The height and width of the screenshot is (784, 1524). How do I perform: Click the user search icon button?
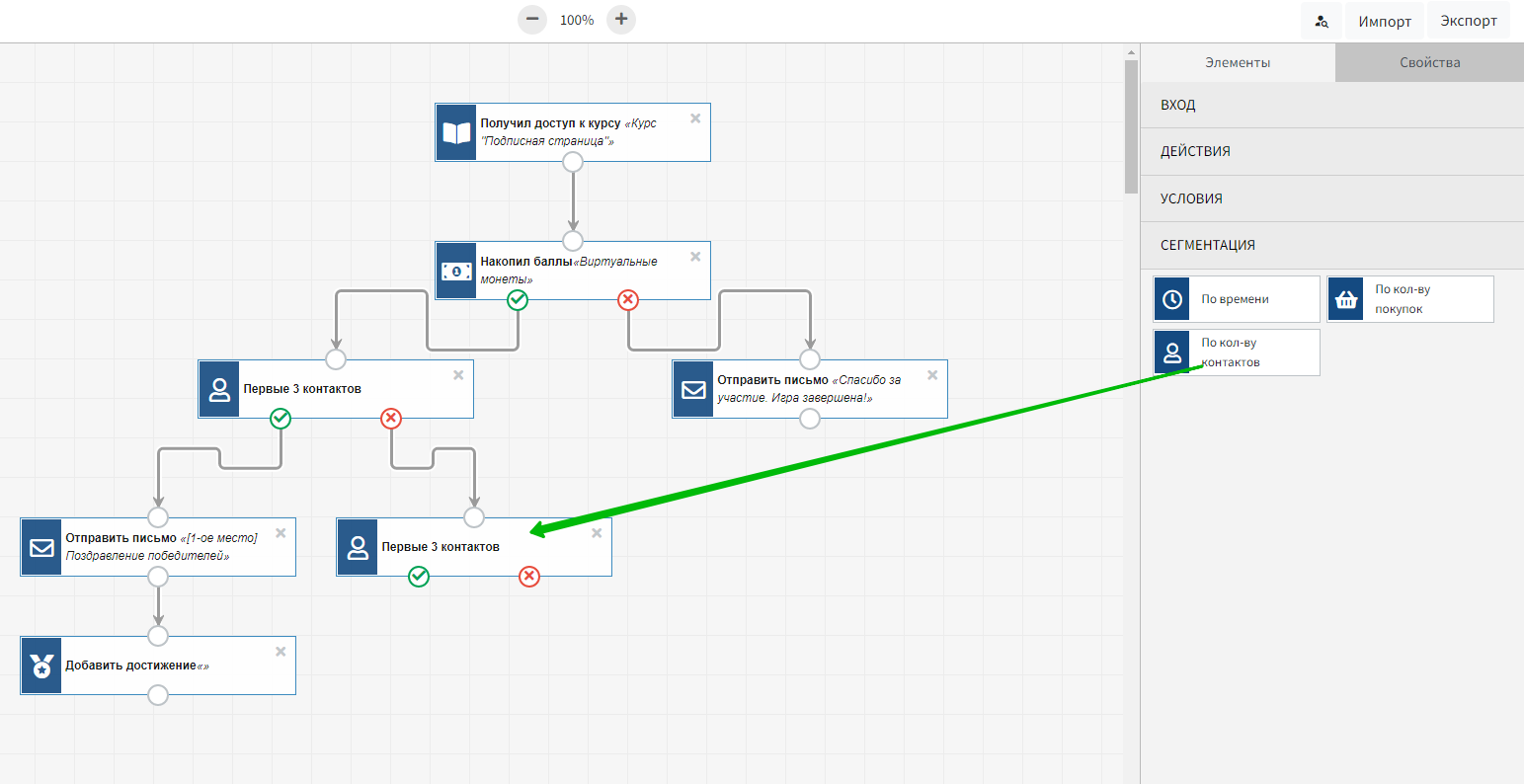(x=1322, y=22)
